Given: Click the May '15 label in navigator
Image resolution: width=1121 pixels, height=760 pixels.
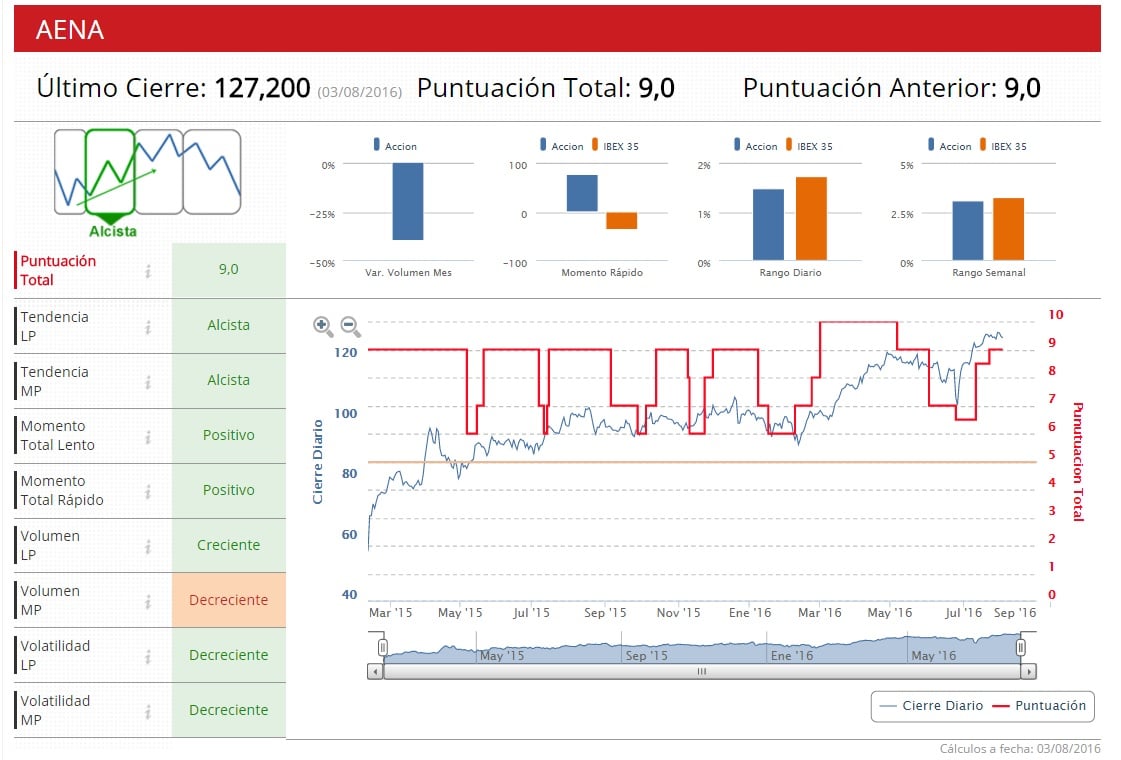Looking at the screenshot, I should (x=502, y=656).
